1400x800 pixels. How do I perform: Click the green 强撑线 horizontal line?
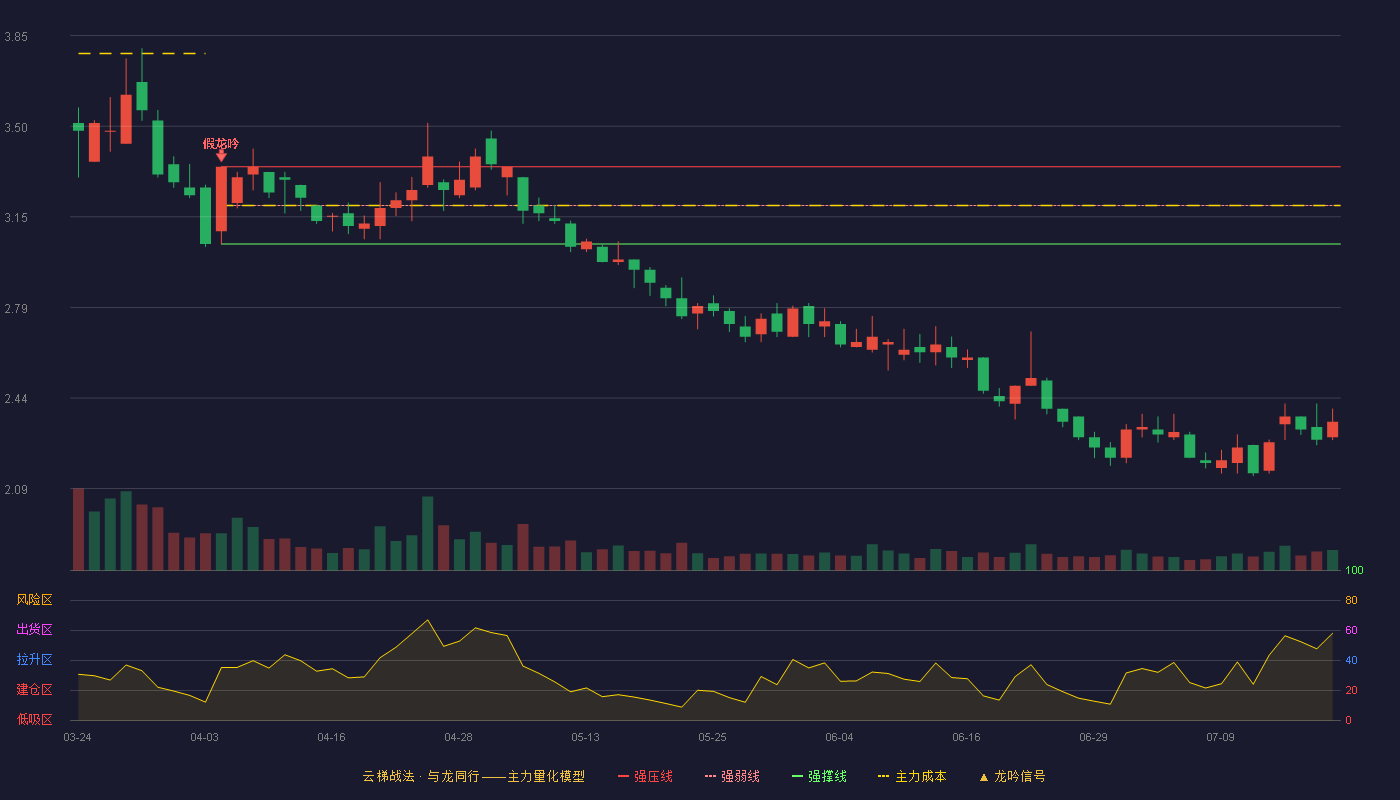click(780, 244)
